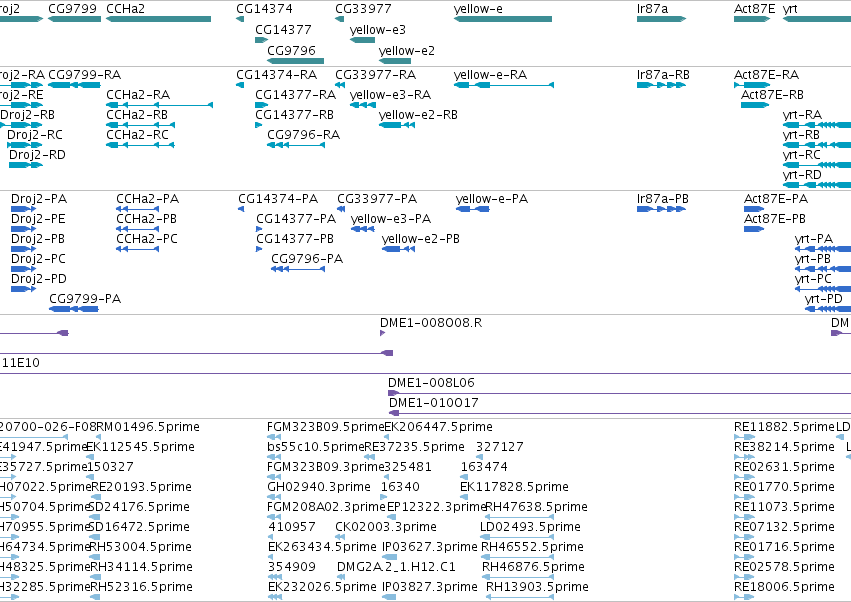Click EST EK117828.5prime
The height and width of the screenshot is (602, 851).
click(514, 486)
